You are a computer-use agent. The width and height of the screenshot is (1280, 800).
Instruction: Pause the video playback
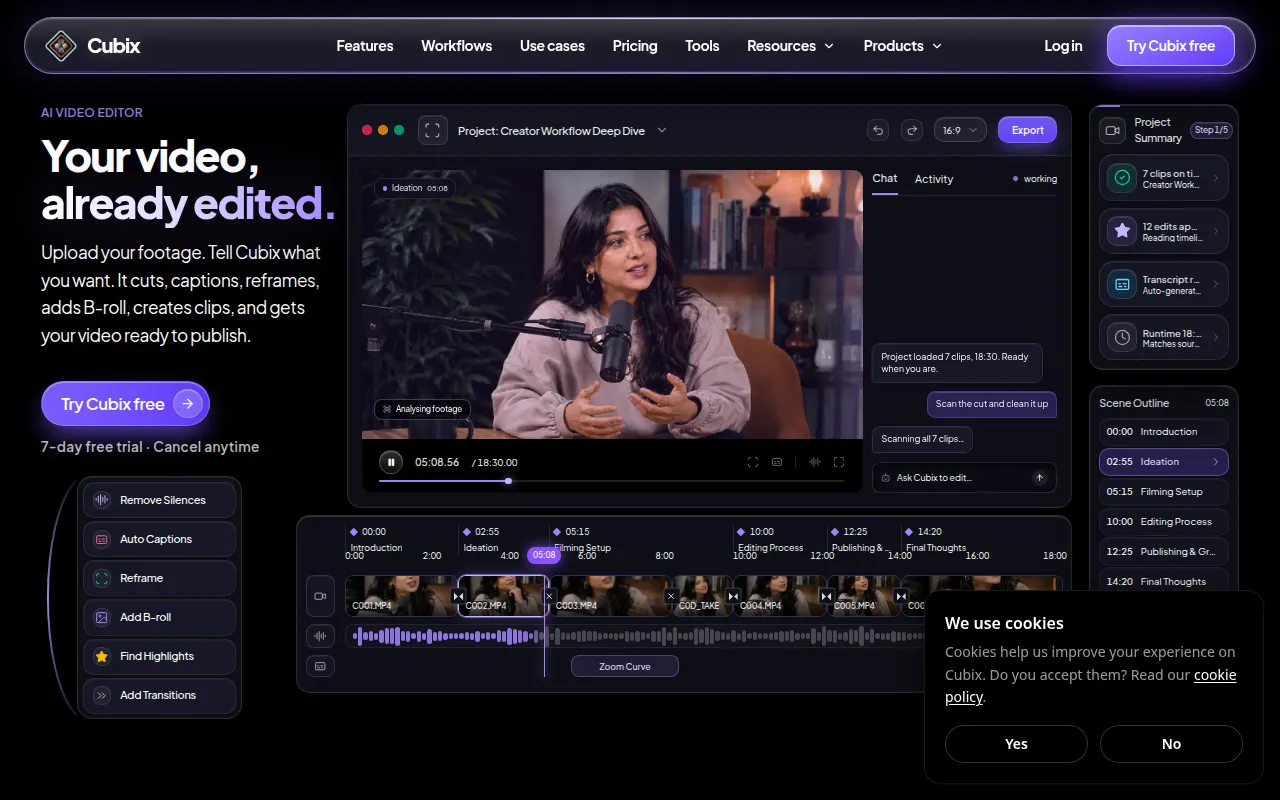point(390,462)
